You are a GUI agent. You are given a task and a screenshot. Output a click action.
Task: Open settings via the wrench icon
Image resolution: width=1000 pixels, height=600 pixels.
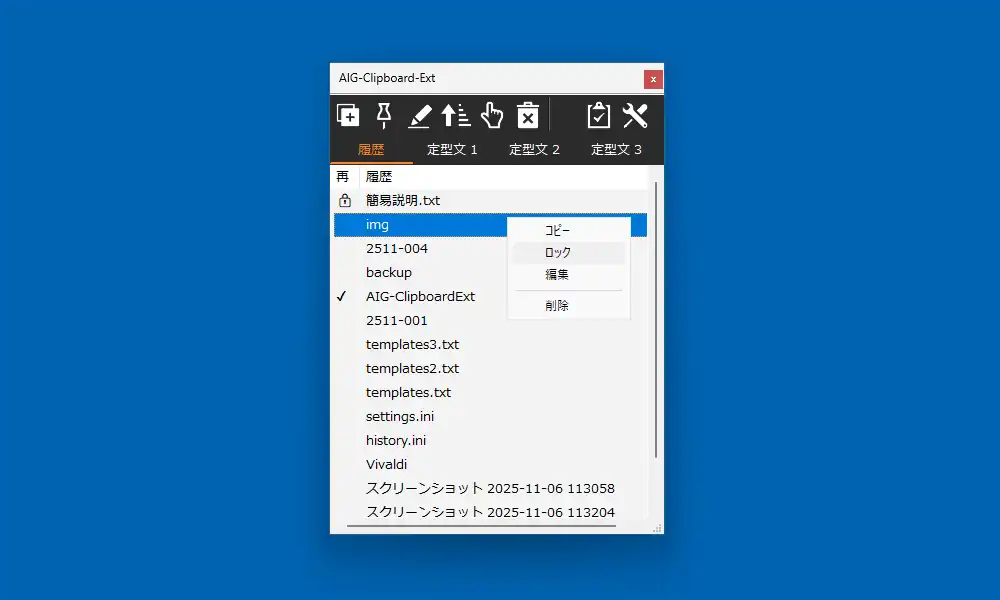(636, 115)
